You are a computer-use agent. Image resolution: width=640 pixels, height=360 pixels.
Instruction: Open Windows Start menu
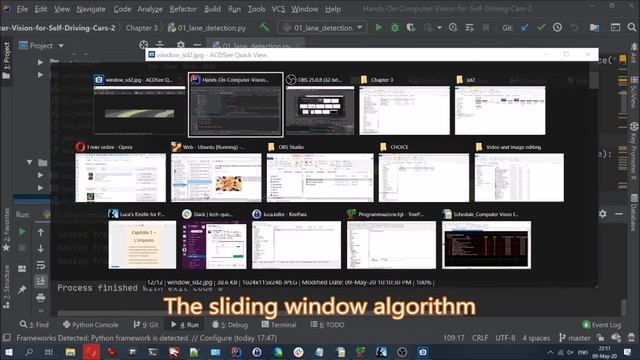(8, 352)
